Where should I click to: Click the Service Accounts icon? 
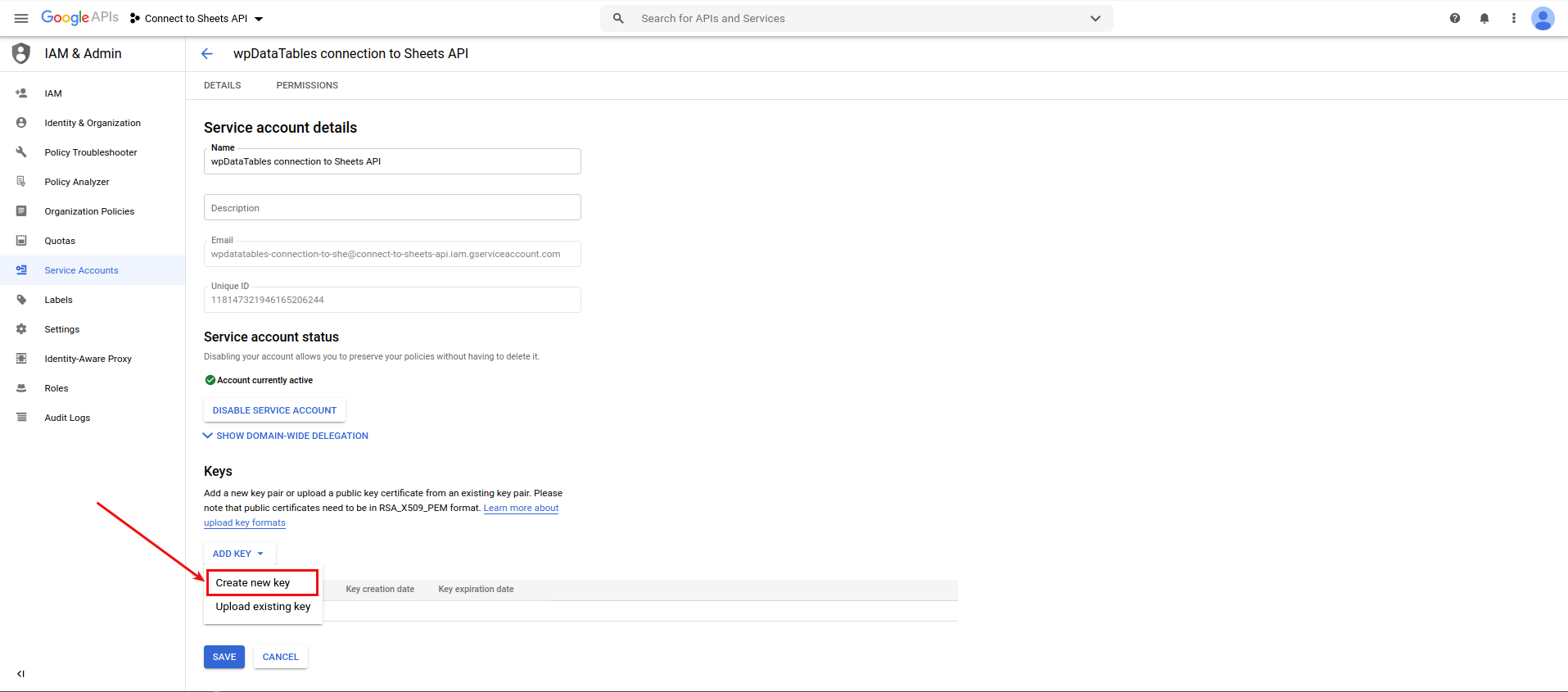21,270
